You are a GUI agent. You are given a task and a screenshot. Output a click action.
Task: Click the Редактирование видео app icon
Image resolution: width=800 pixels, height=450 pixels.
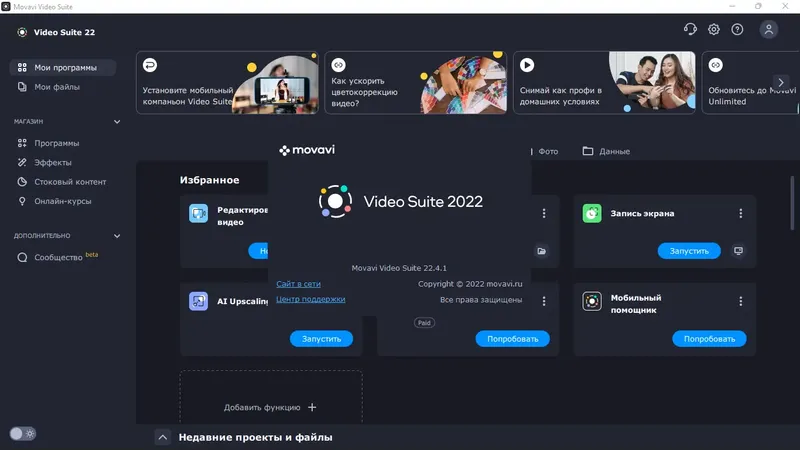pyautogui.click(x=198, y=213)
